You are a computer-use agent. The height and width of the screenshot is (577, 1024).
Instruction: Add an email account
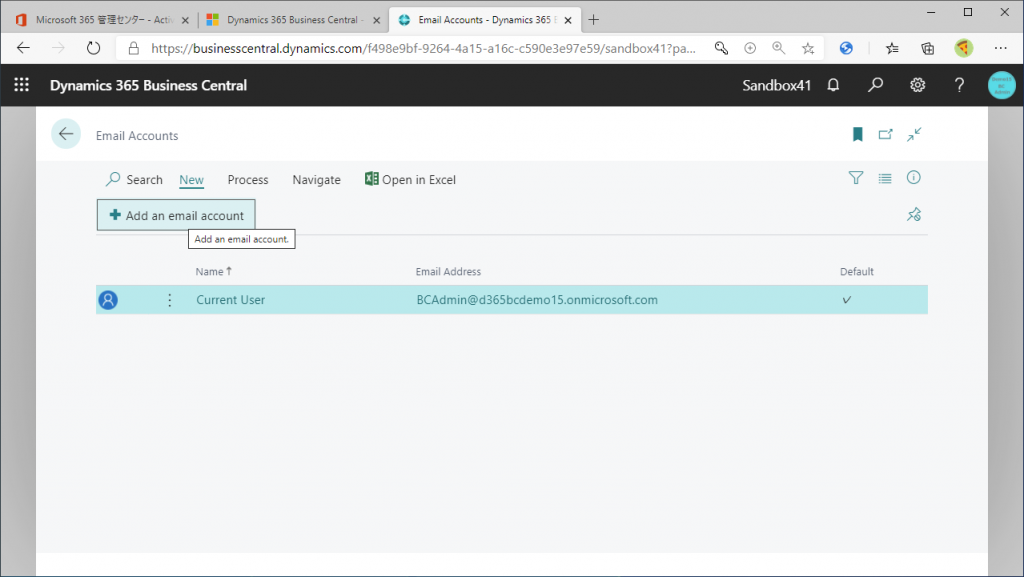176,215
